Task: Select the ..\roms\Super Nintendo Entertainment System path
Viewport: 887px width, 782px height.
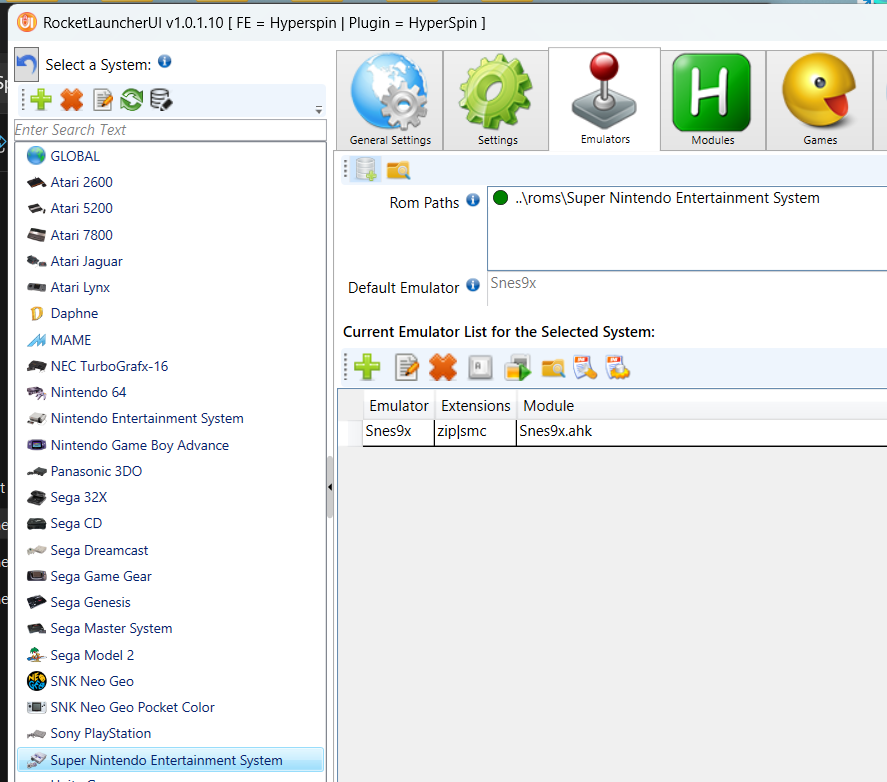Action: (x=667, y=198)
